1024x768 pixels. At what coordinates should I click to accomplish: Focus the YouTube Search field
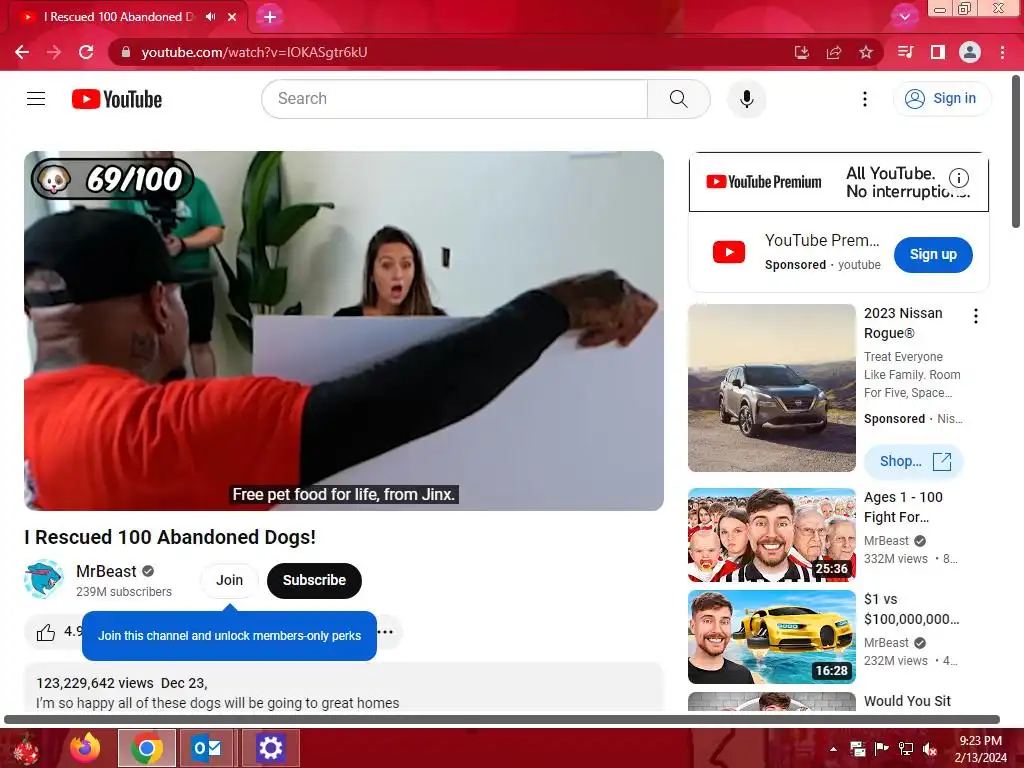tap(455, 99)
